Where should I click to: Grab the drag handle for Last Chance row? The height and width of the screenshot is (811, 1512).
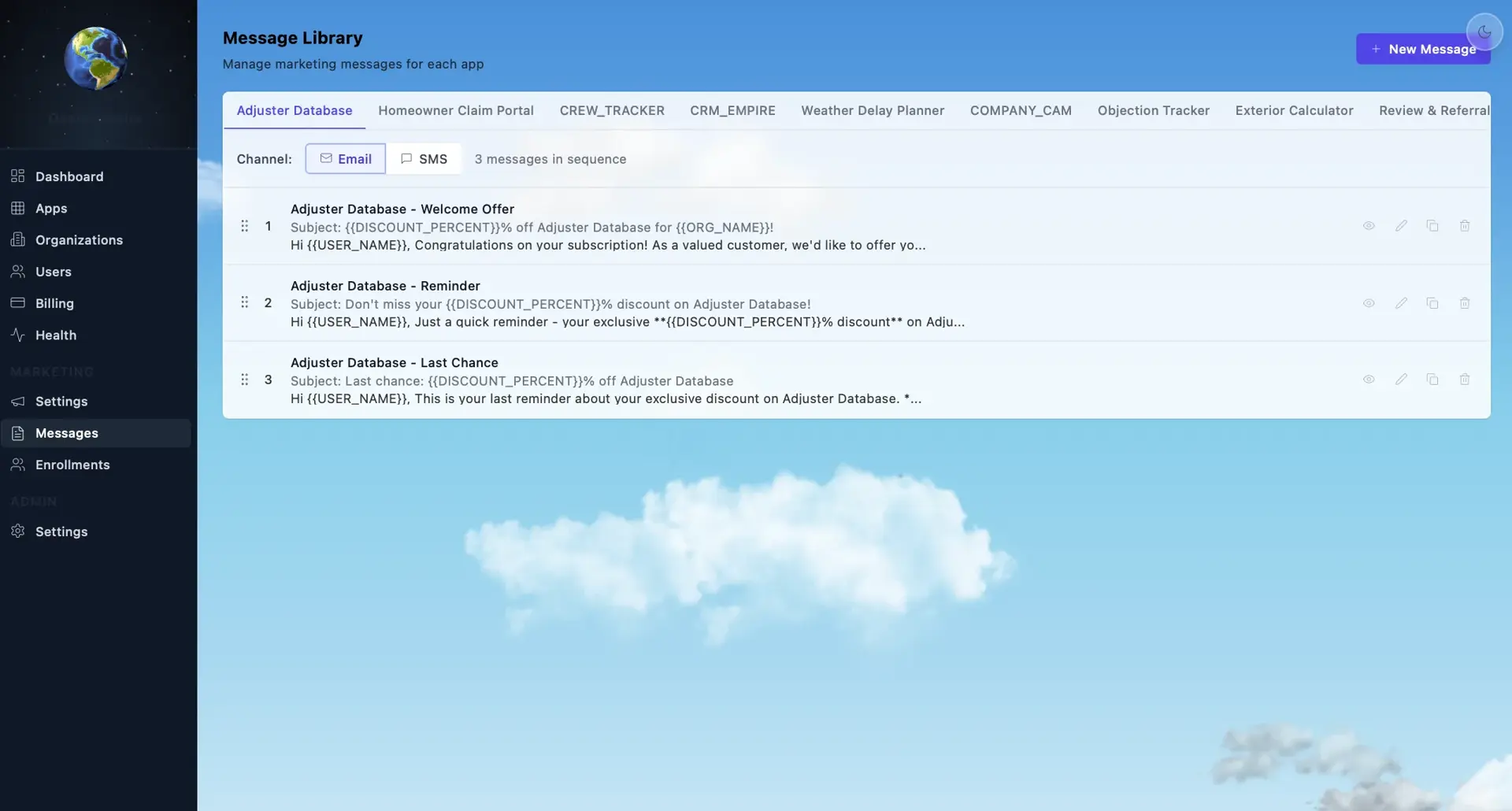click(244, 380)
